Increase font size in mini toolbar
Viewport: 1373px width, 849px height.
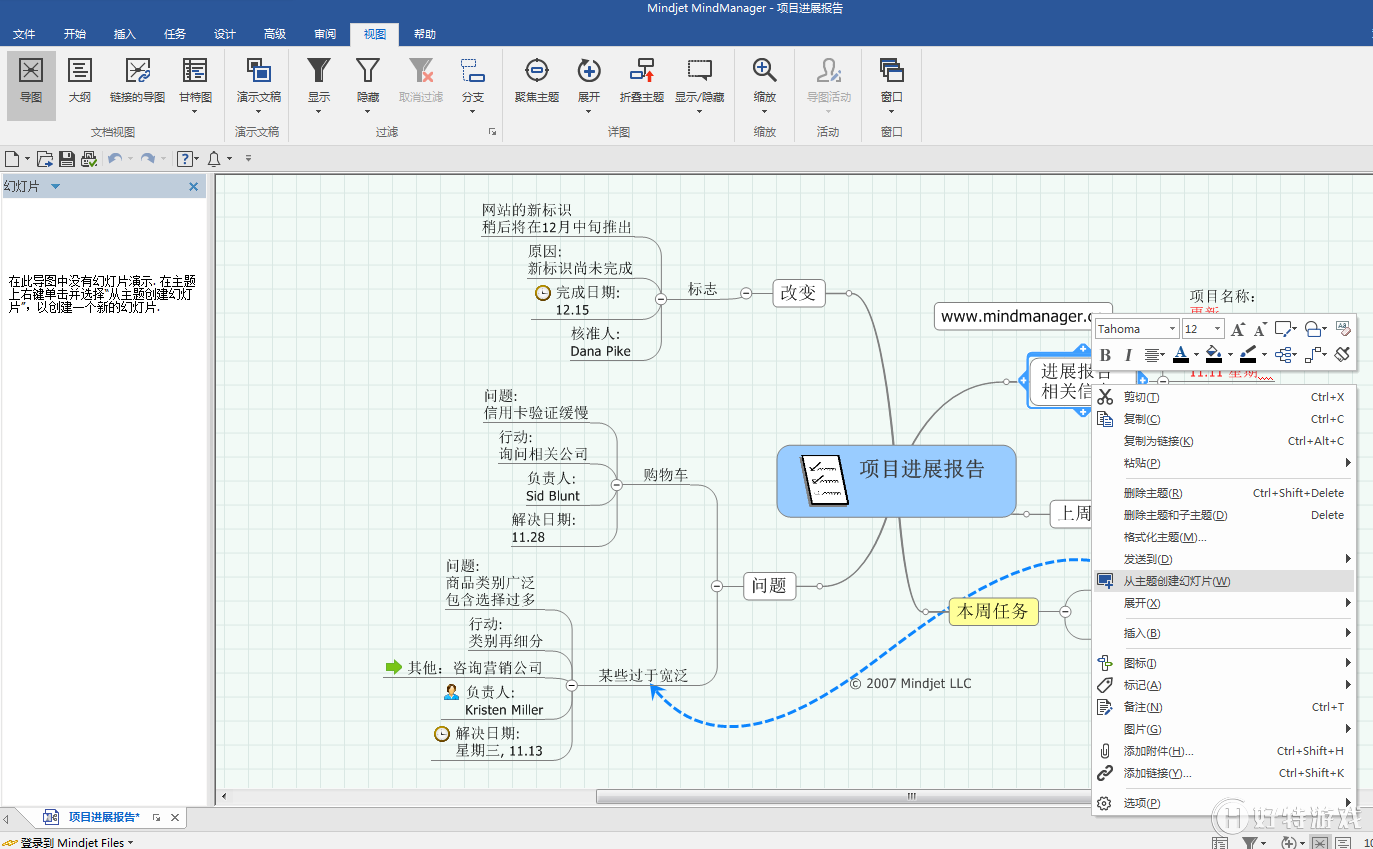click(1238, 329)
